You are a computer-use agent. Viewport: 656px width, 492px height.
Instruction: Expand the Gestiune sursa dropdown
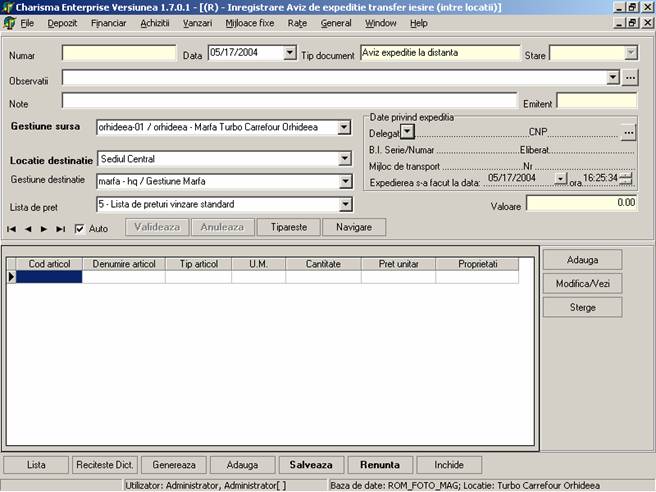pos(346,128)
